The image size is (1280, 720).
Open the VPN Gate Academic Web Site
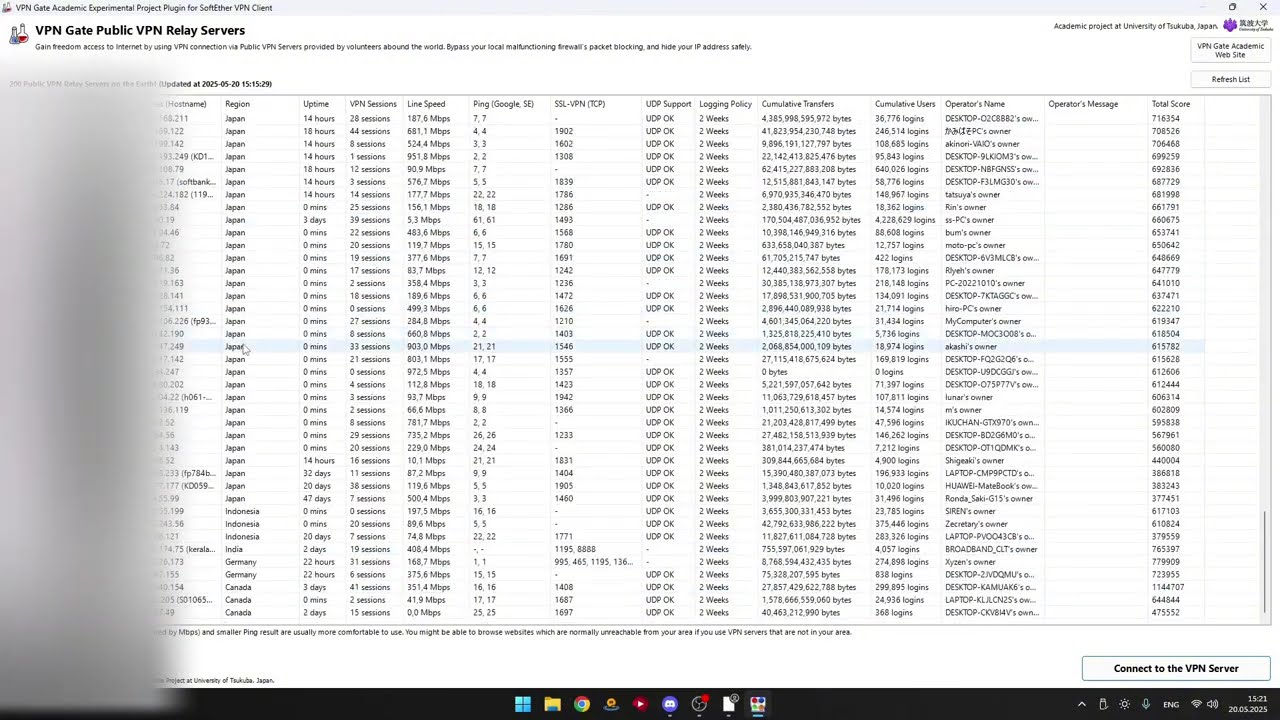point(1230,50)
